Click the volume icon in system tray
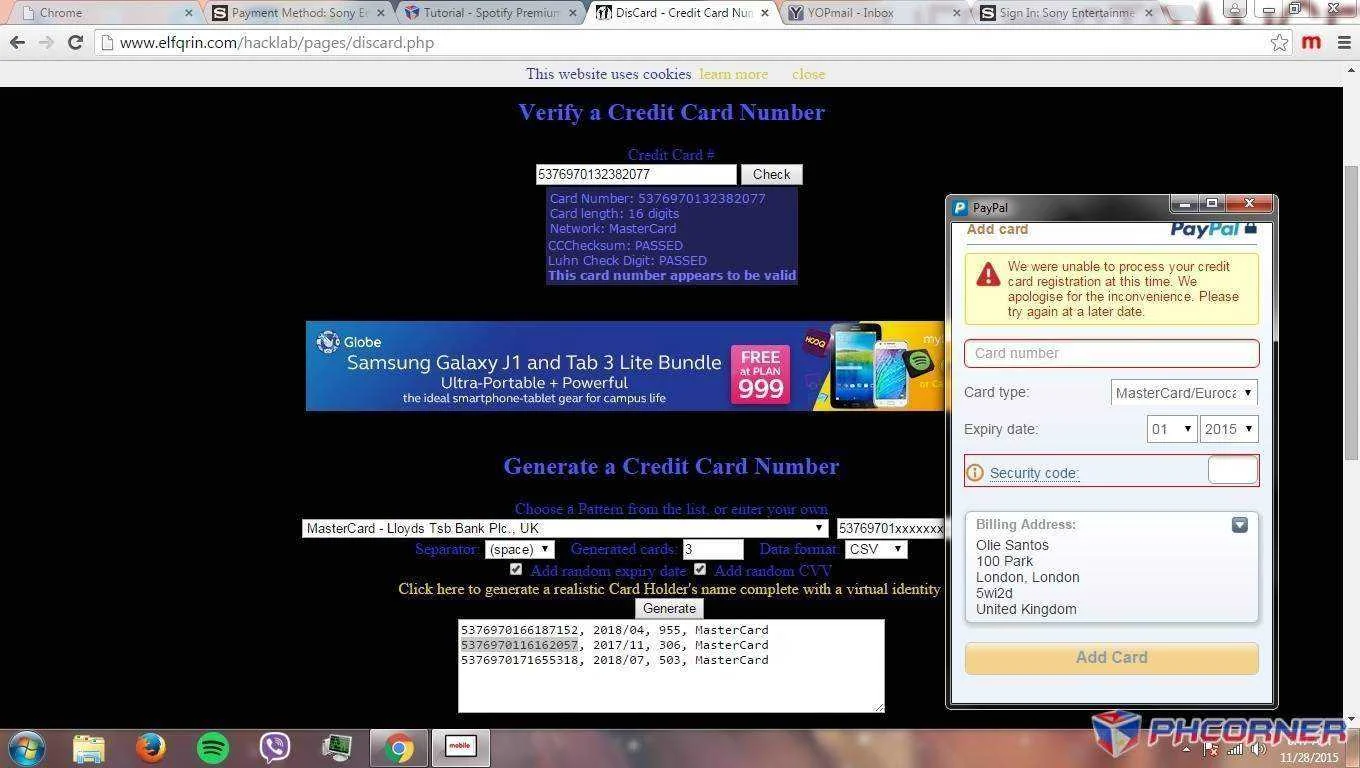Image resolution: width=1360 pixels, height=768 pixels. (x=1258, y=749)
